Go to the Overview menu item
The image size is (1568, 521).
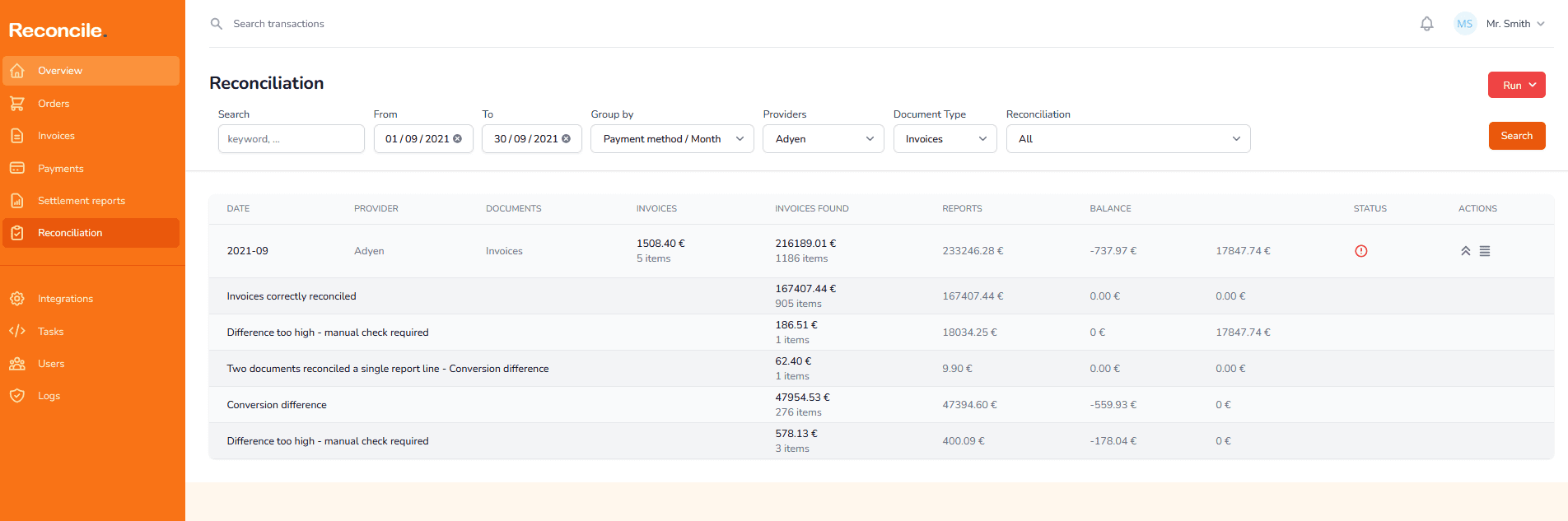coord(91,71)
